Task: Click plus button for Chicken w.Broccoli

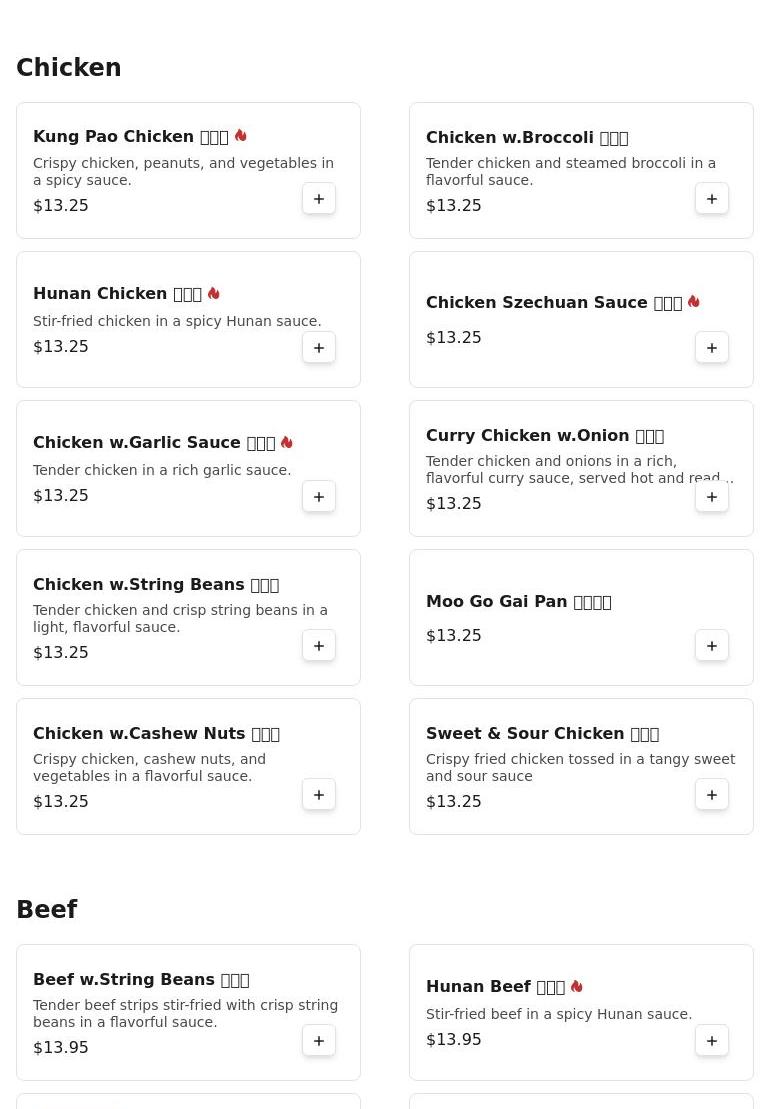Action: [x=712, y=199]
